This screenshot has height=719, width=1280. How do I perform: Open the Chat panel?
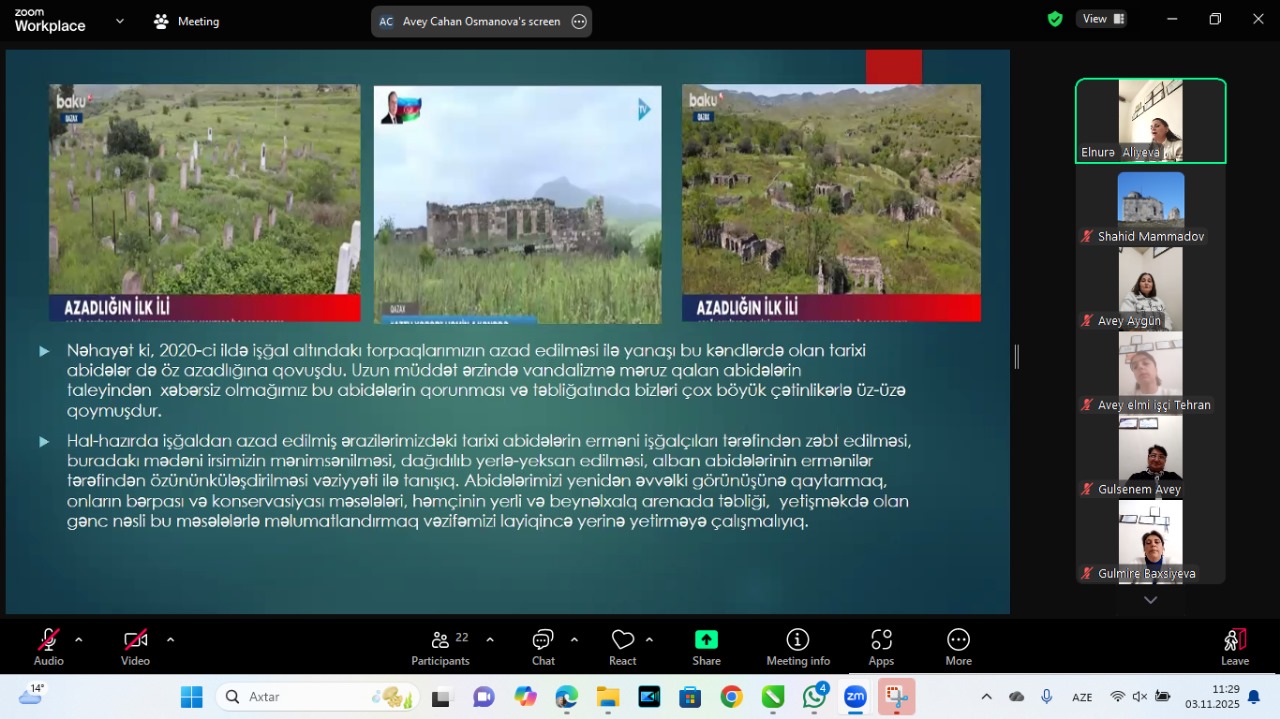[x=543, y=647]
